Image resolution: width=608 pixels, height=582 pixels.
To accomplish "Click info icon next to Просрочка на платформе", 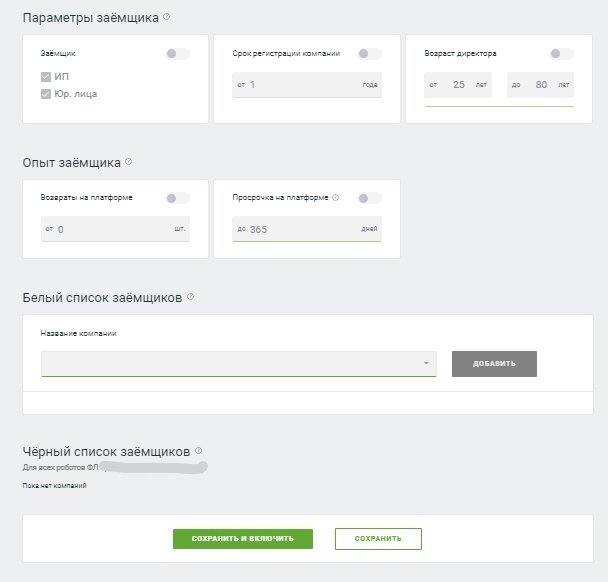I will pos(336,197).
